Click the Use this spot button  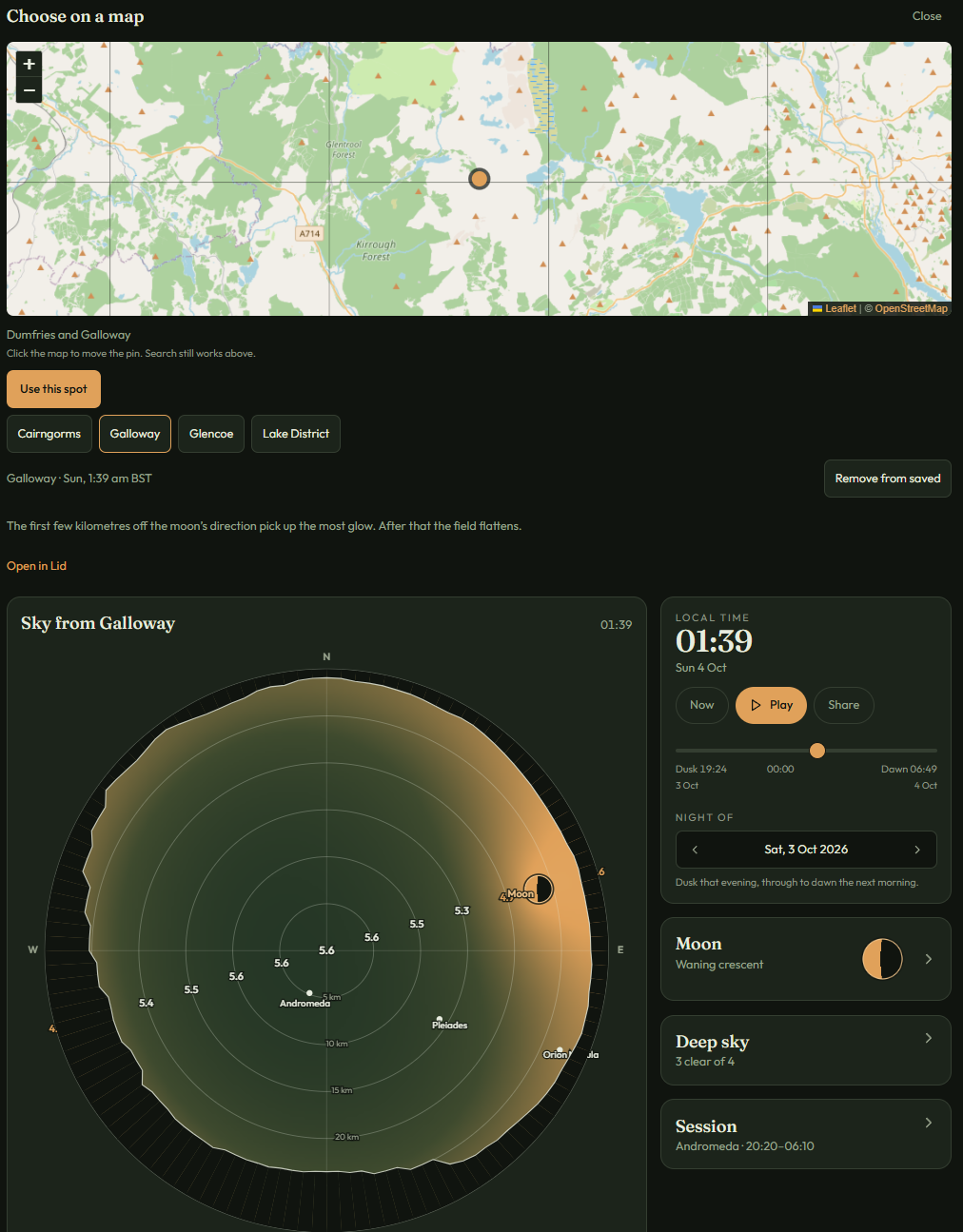coord(53,389)
